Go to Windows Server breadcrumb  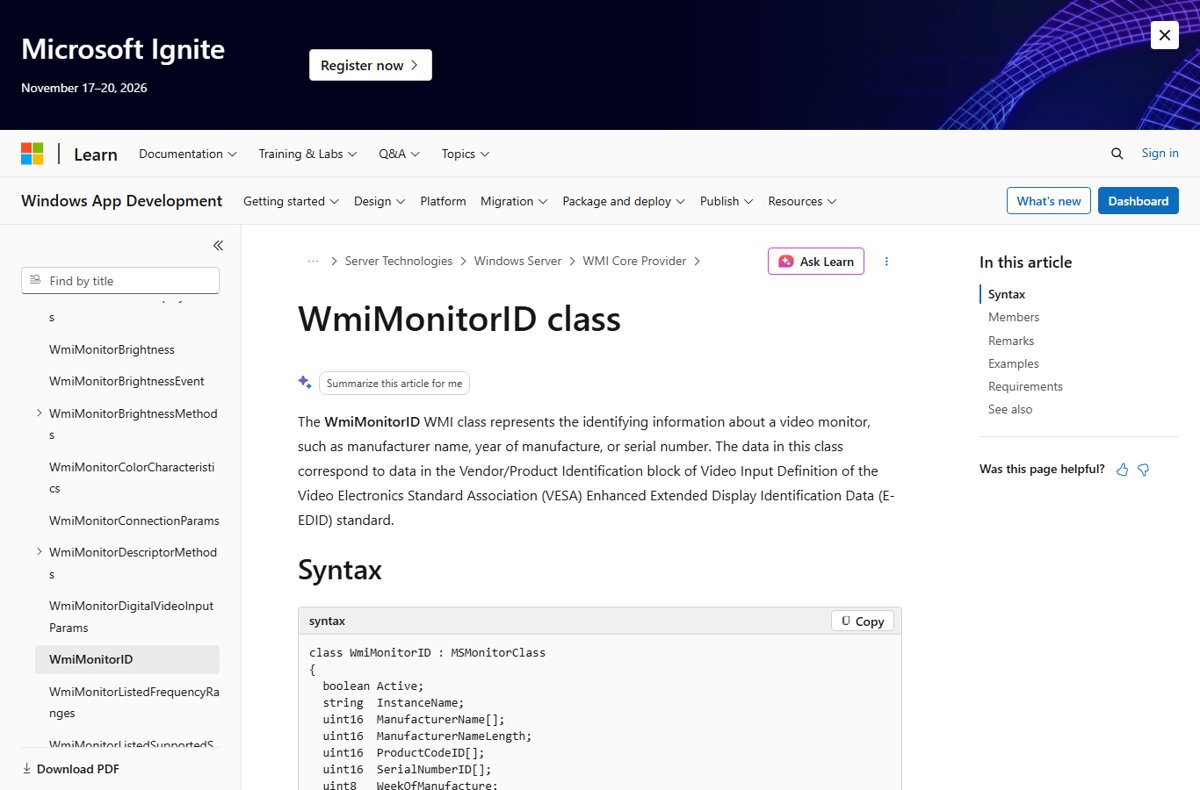518,261
